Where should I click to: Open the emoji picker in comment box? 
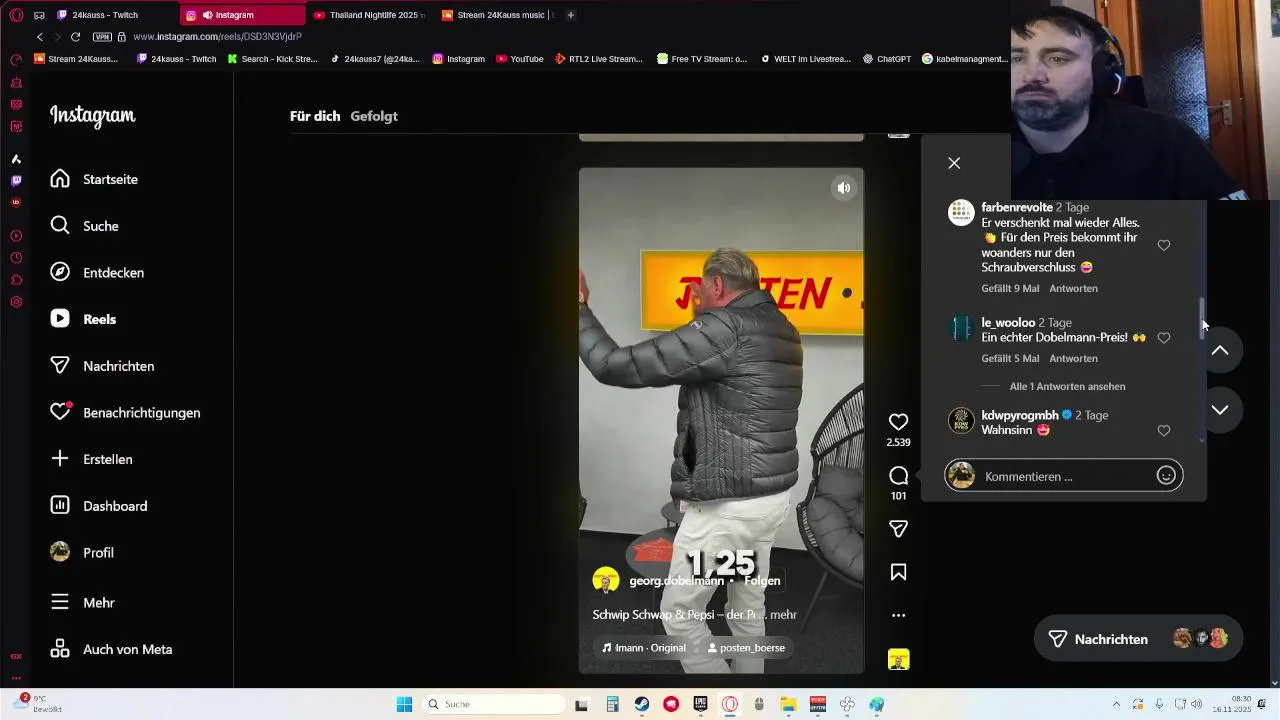click(x=1165, y=476)
